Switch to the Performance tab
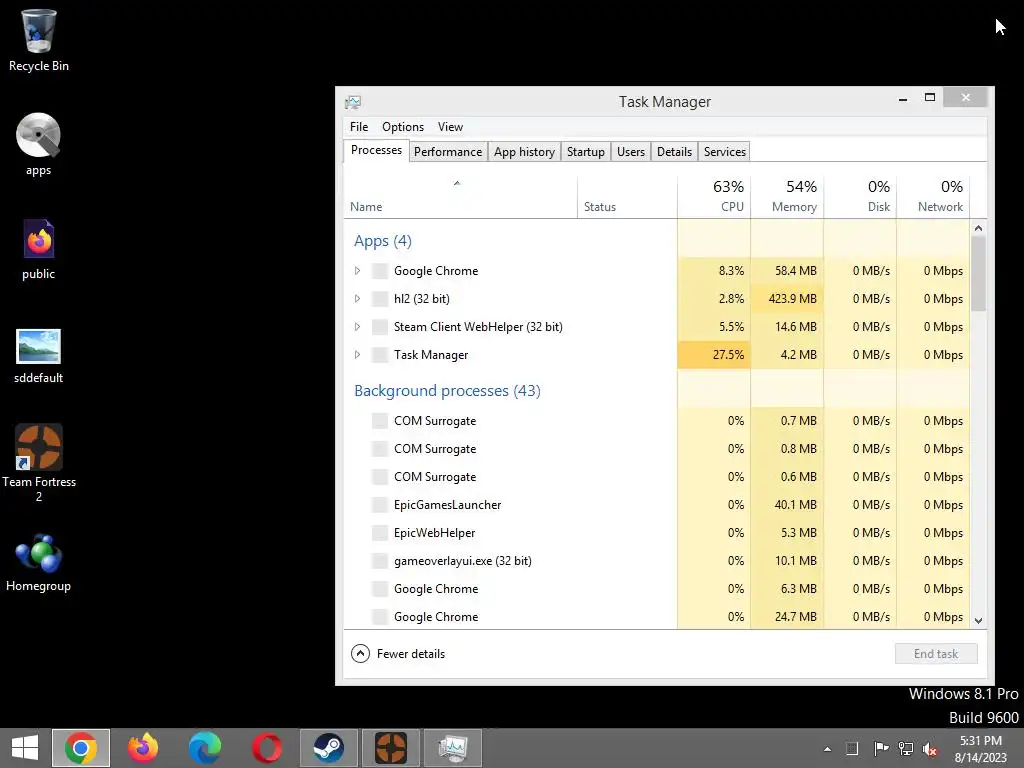The width and height of the screenshot is (1024, 768). pos(448,152)
